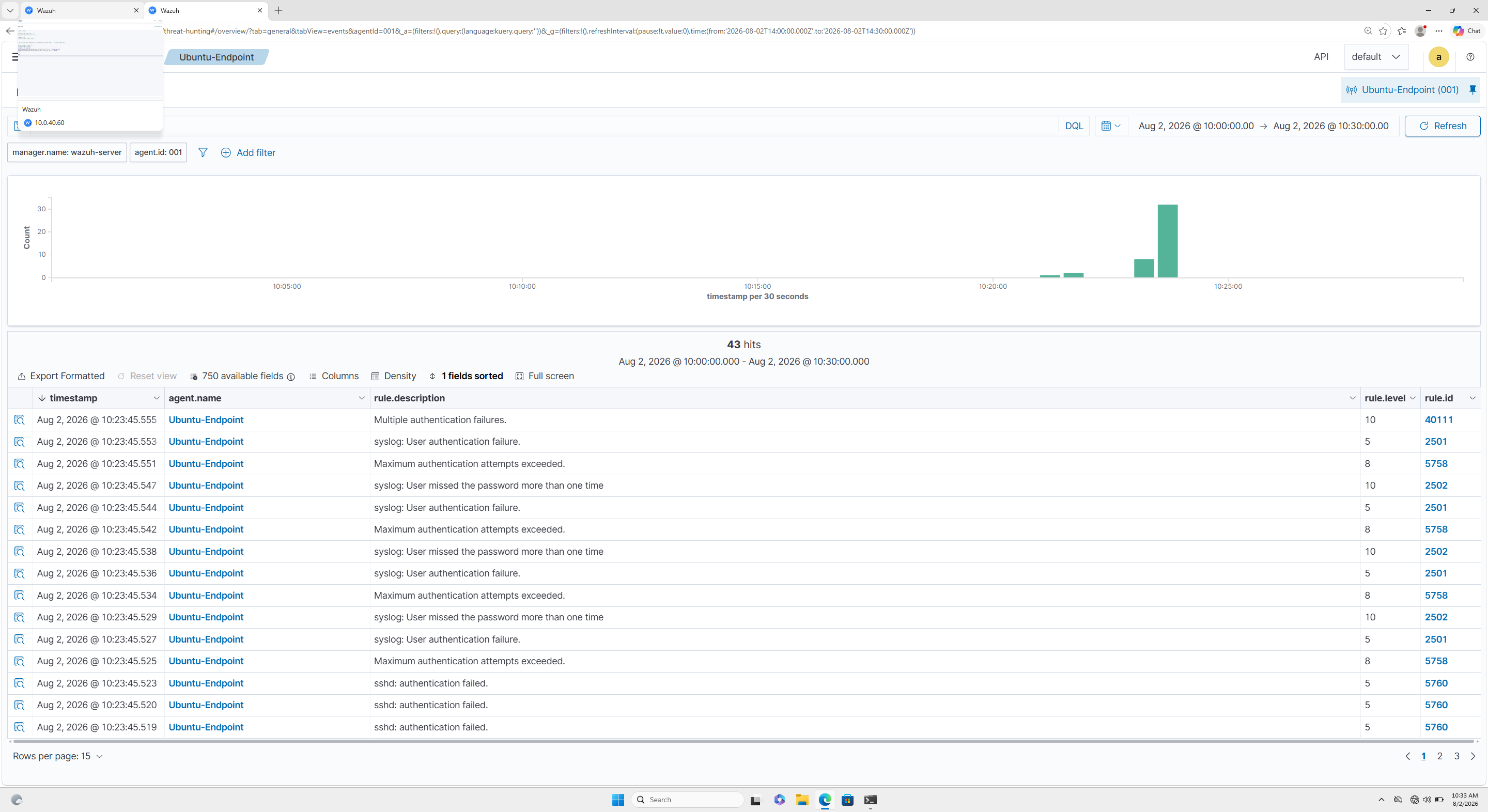Image resolution: width=1488 pixels, height=812 pixels.
Task: Open the browser tab list dropdown
Action: [10, 10]
